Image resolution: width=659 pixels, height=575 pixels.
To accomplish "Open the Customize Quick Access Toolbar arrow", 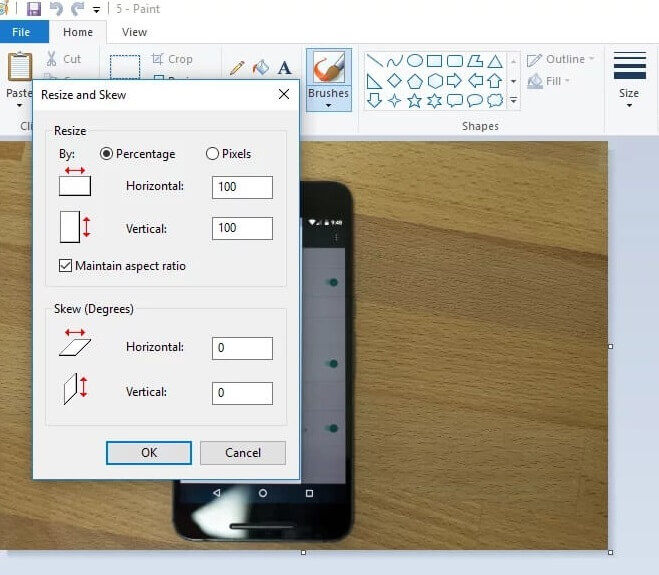I will [x=97, y=10].
